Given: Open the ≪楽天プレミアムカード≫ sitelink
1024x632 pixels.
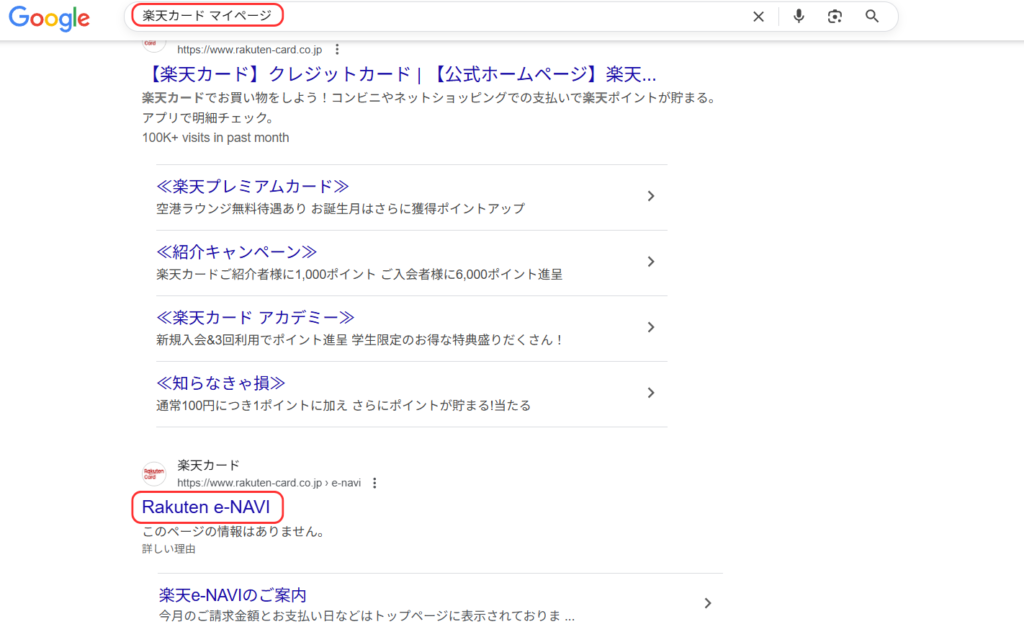Looking at the screenshot, I should (x=252, y=186).
